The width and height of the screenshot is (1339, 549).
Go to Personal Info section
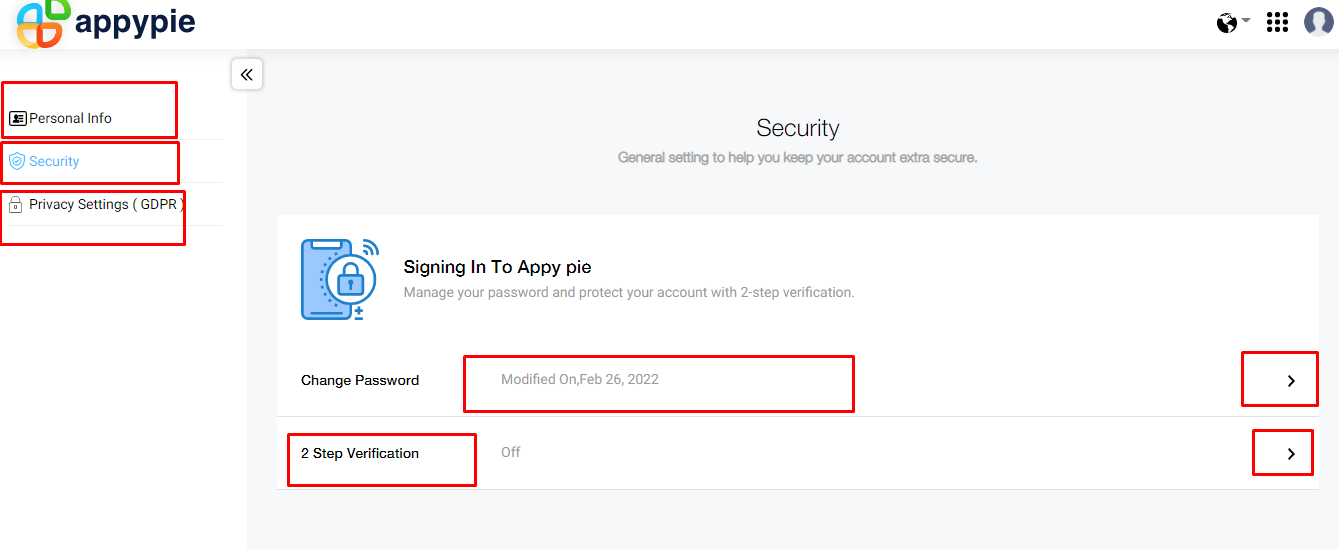(x=70, y=118)
